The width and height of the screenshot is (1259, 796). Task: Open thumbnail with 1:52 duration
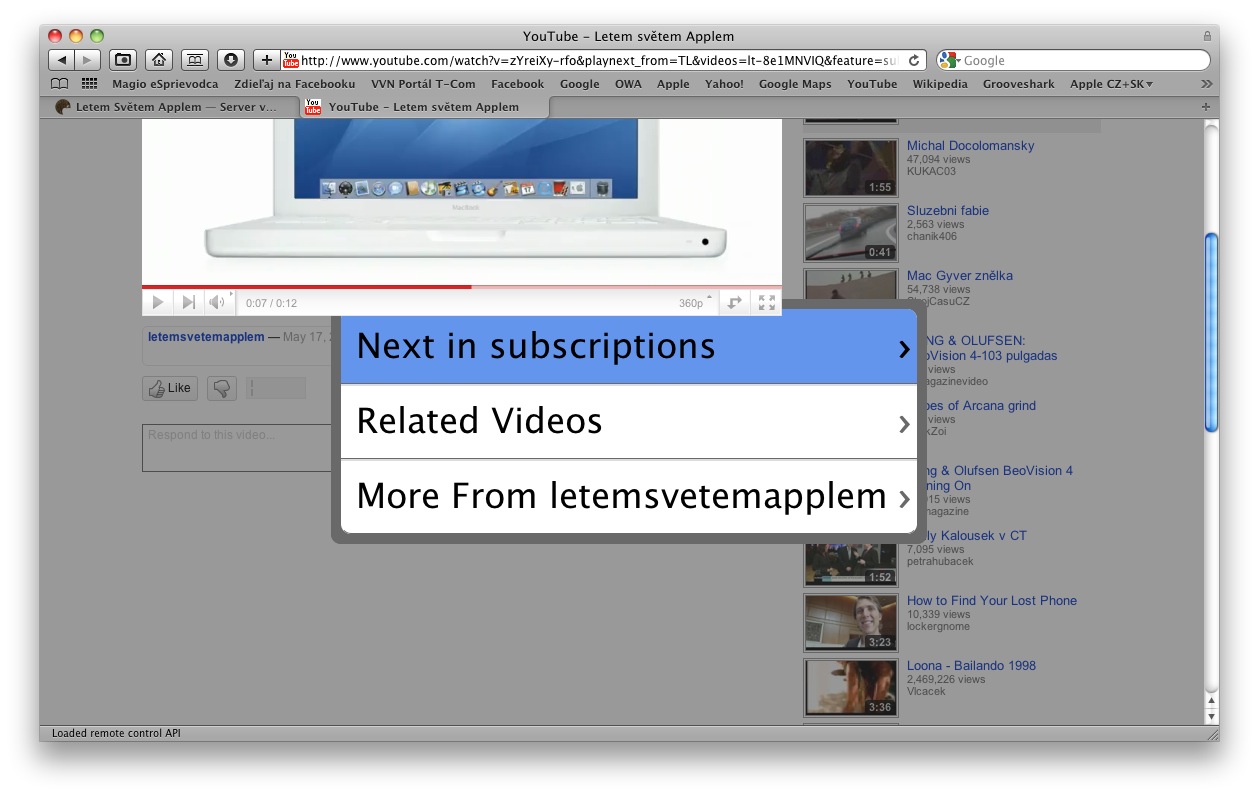pos(851,564)
